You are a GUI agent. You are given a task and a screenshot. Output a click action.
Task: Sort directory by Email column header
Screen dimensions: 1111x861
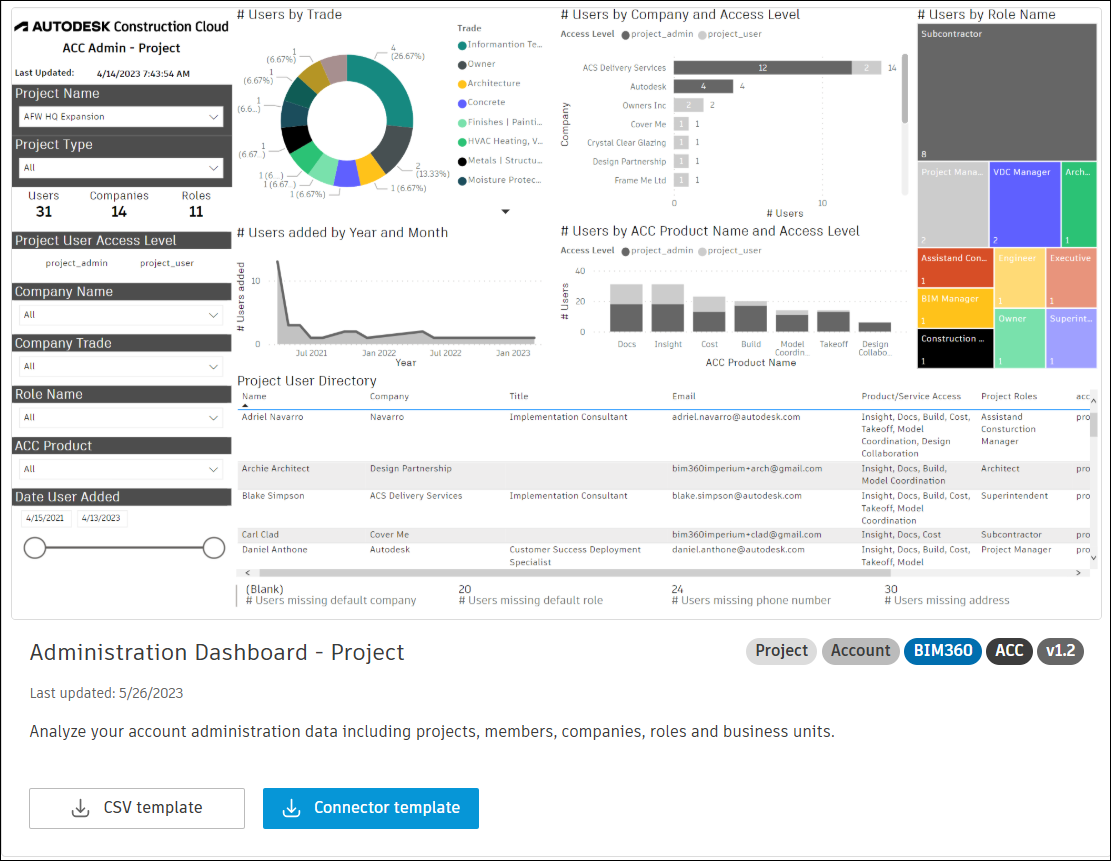pos(684,397)
